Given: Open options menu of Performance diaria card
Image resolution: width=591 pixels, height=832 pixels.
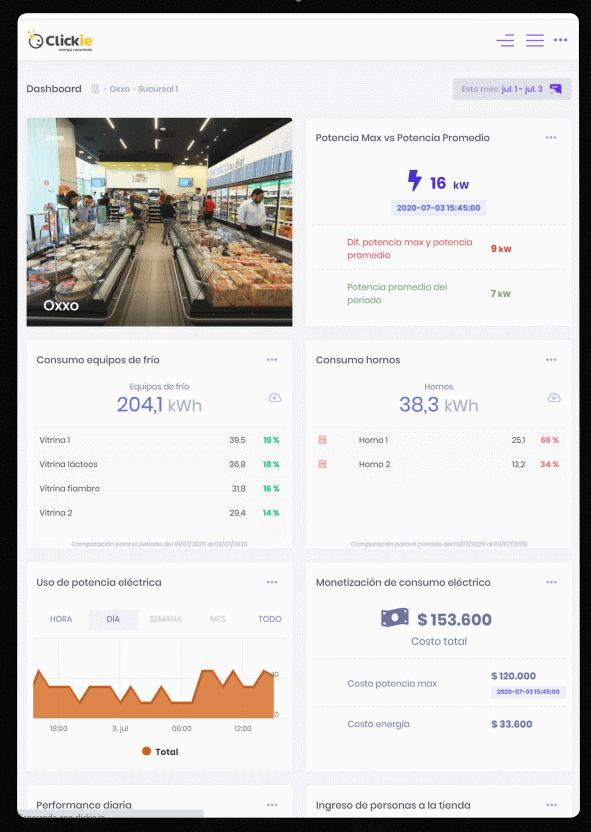Looking at the screenshot, I should coord(272,805).
